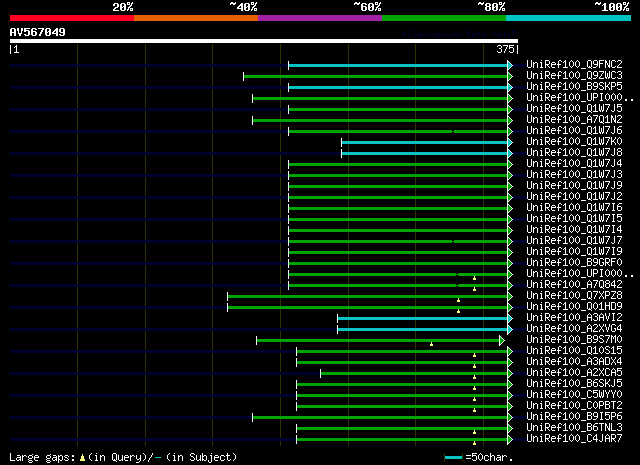Screen dimensions: 640x465
Task: Open subject UniRef100_Q1W7J5 label
Action: (574, 108)
